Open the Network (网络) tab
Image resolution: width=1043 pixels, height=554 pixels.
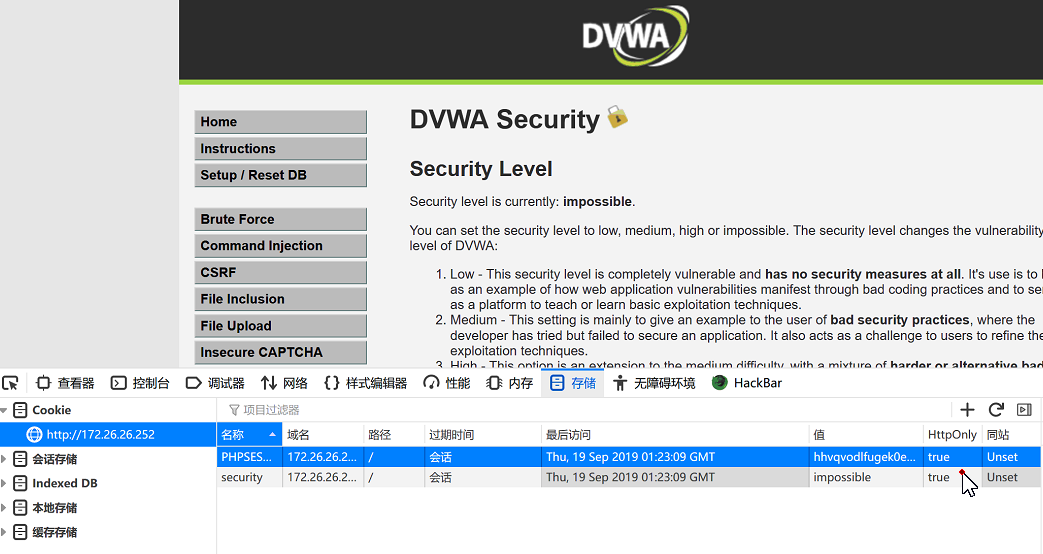(x=285, y=383)
